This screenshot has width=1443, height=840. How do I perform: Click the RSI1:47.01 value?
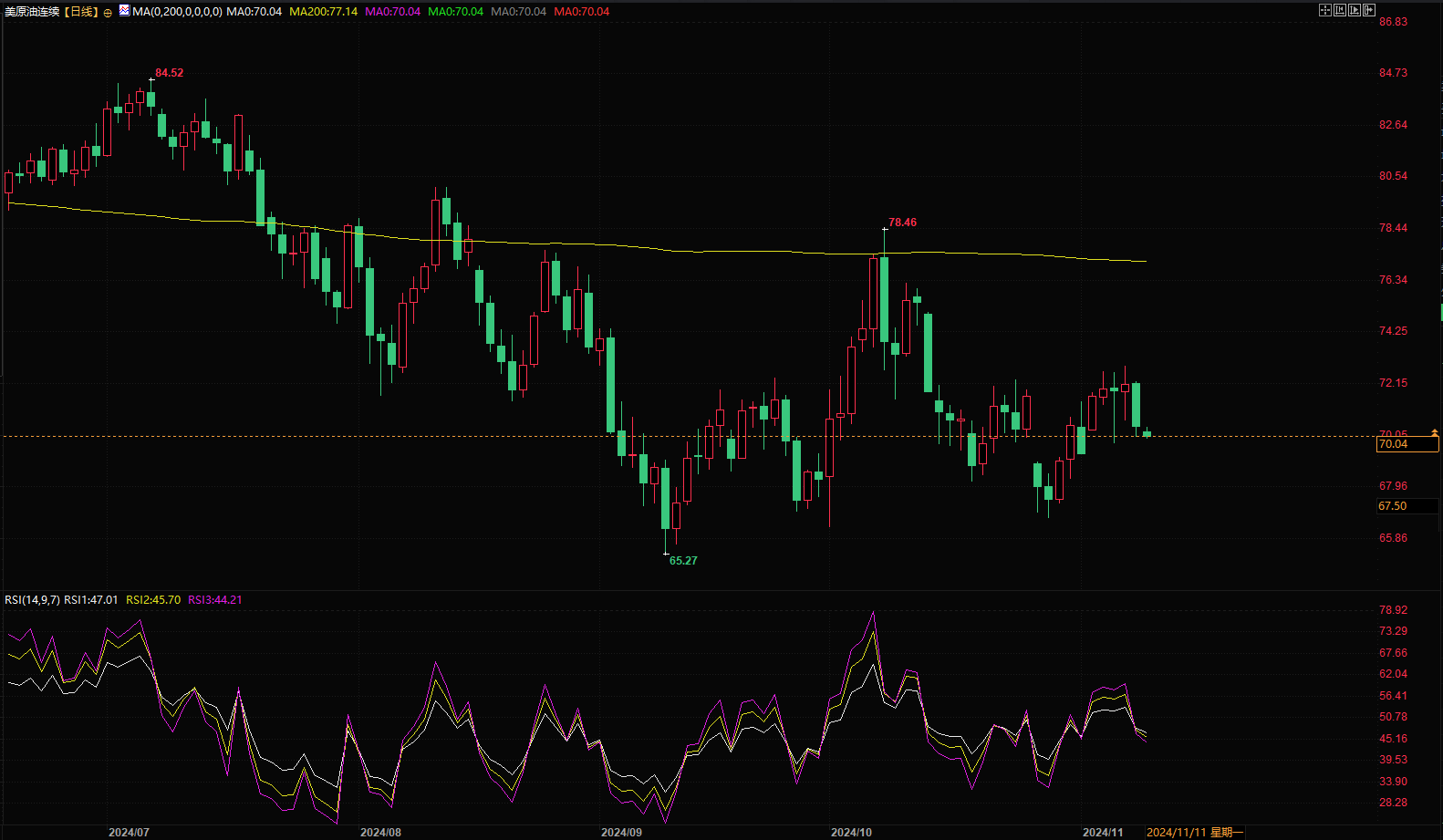(91, 599)
